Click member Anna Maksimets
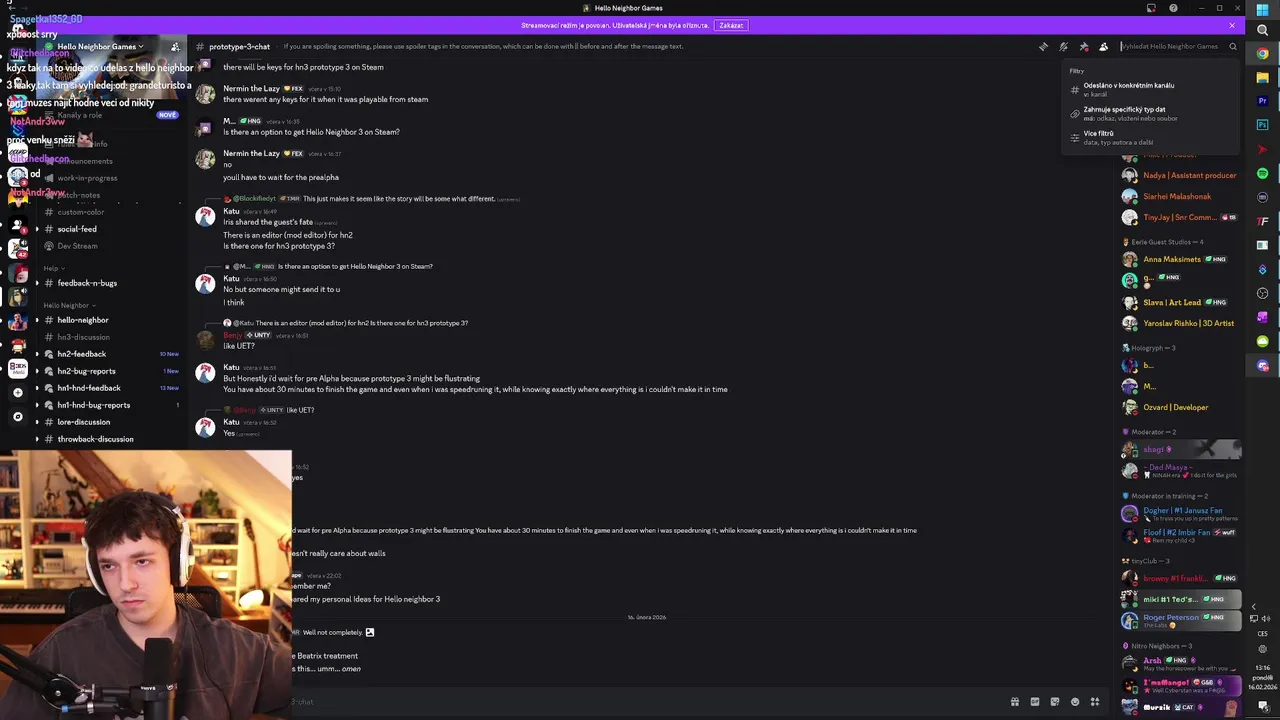Screen dimensions: 1280x720 (1180, 259)
